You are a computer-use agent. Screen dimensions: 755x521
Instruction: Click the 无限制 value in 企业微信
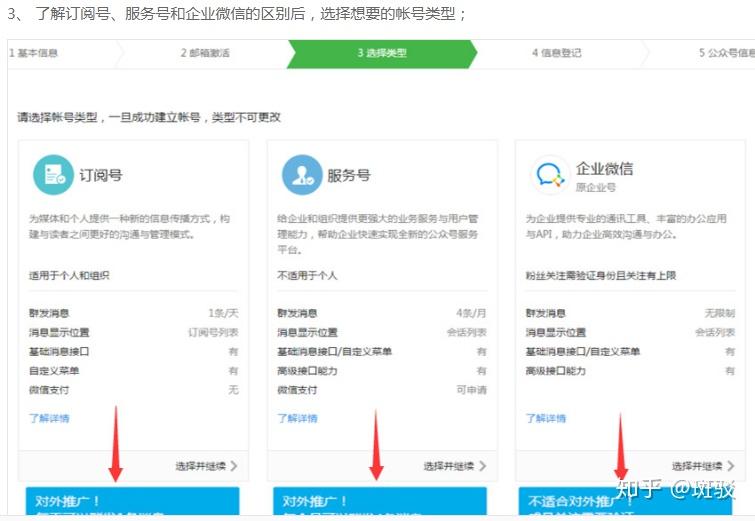720,313
